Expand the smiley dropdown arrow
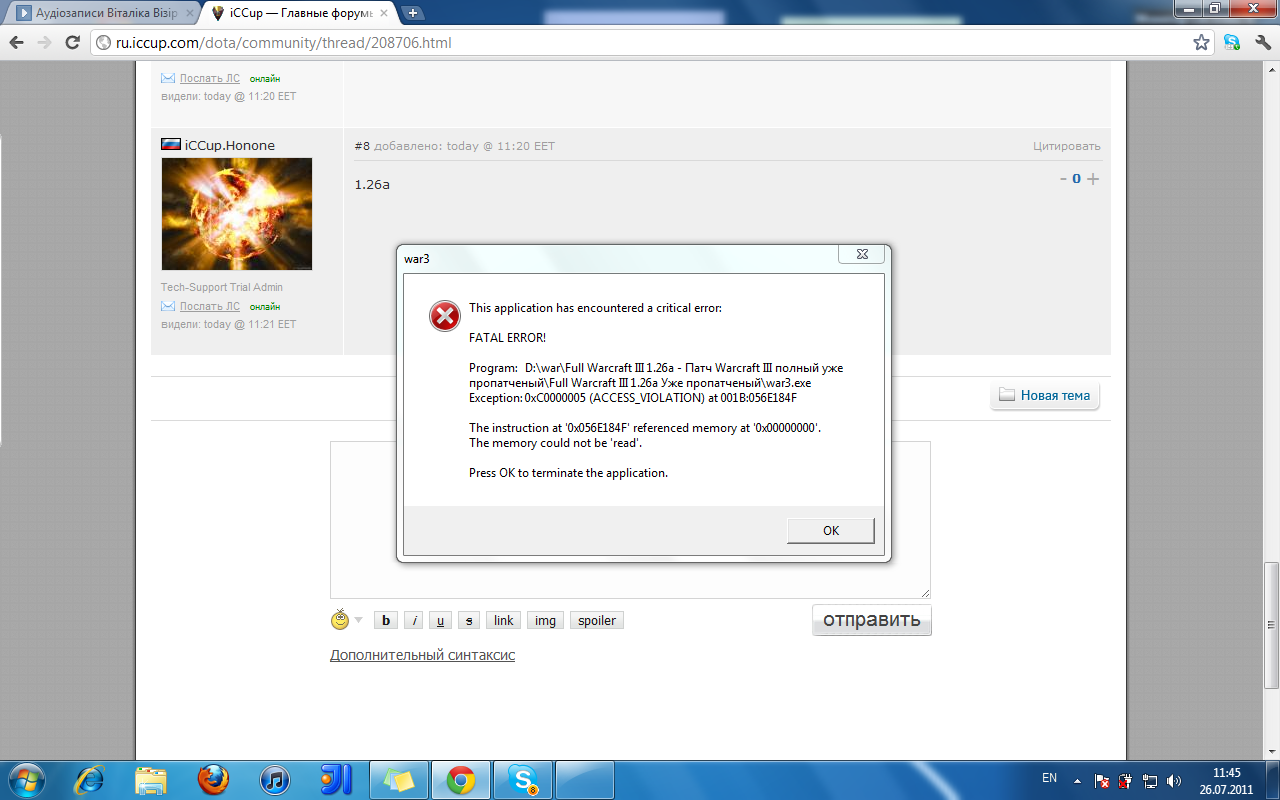The width and height of the screenshot is (1280, 800). click(359, 620)
